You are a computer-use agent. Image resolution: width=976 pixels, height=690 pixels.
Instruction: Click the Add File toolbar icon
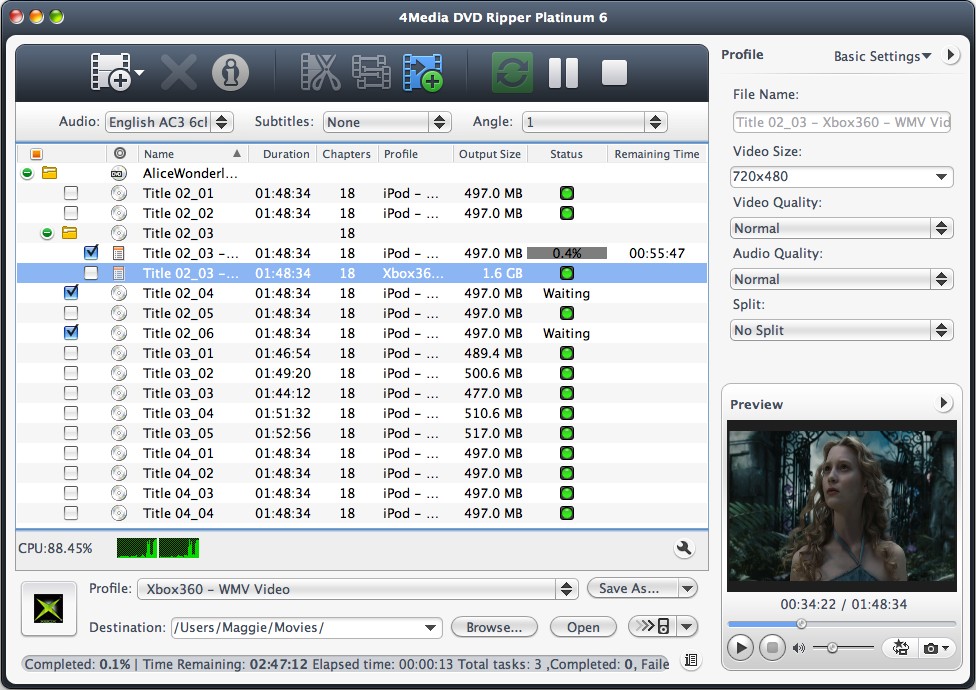tap(113, 70)
